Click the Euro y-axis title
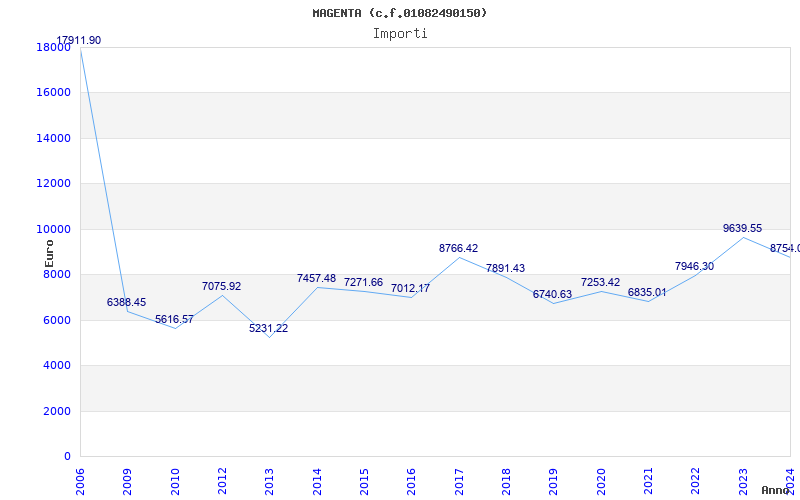The height and width of the screenshot is (500, 800). point(49,254)
